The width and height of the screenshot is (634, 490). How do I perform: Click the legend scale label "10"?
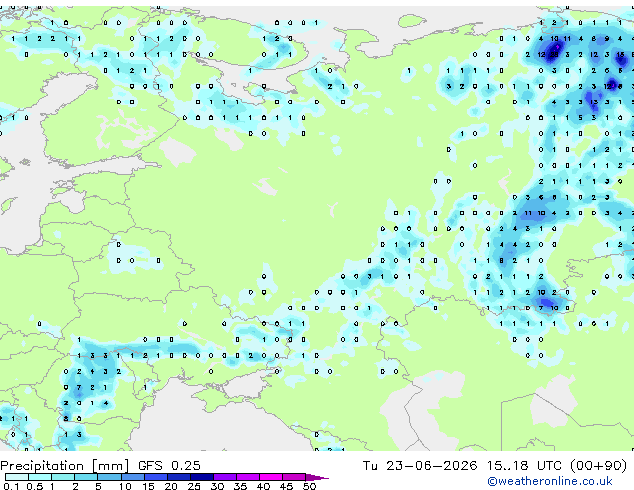coord(125,486)
